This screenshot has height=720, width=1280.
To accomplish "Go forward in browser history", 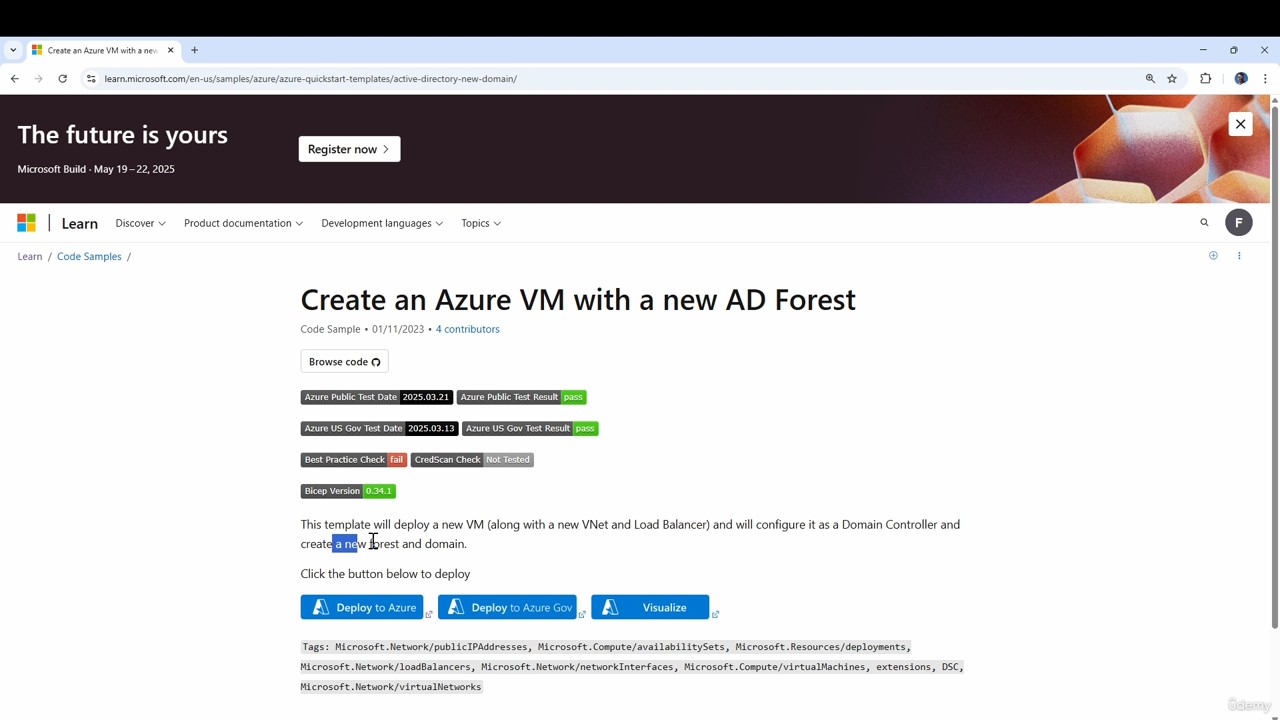I will click(38, 79).
